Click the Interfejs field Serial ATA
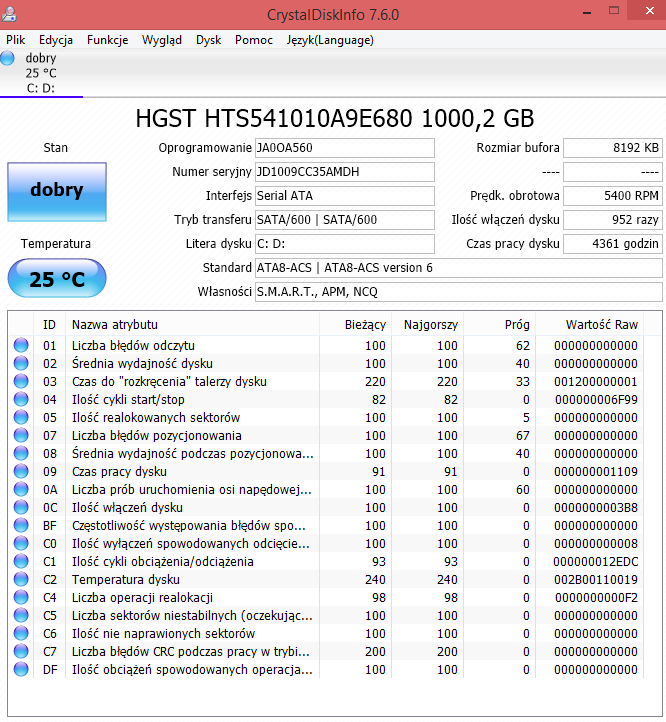 pos(345,196)
